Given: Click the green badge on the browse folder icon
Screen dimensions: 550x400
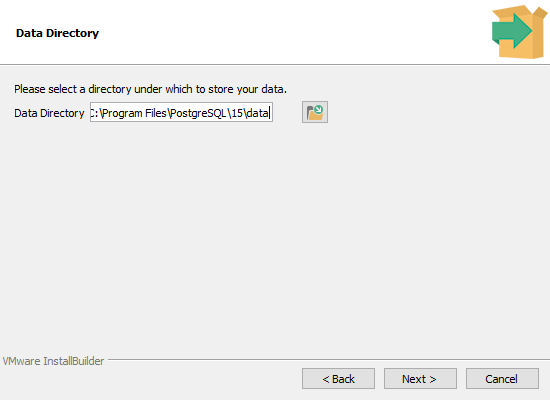Looking at the screenshot, I should pos(318,109).
